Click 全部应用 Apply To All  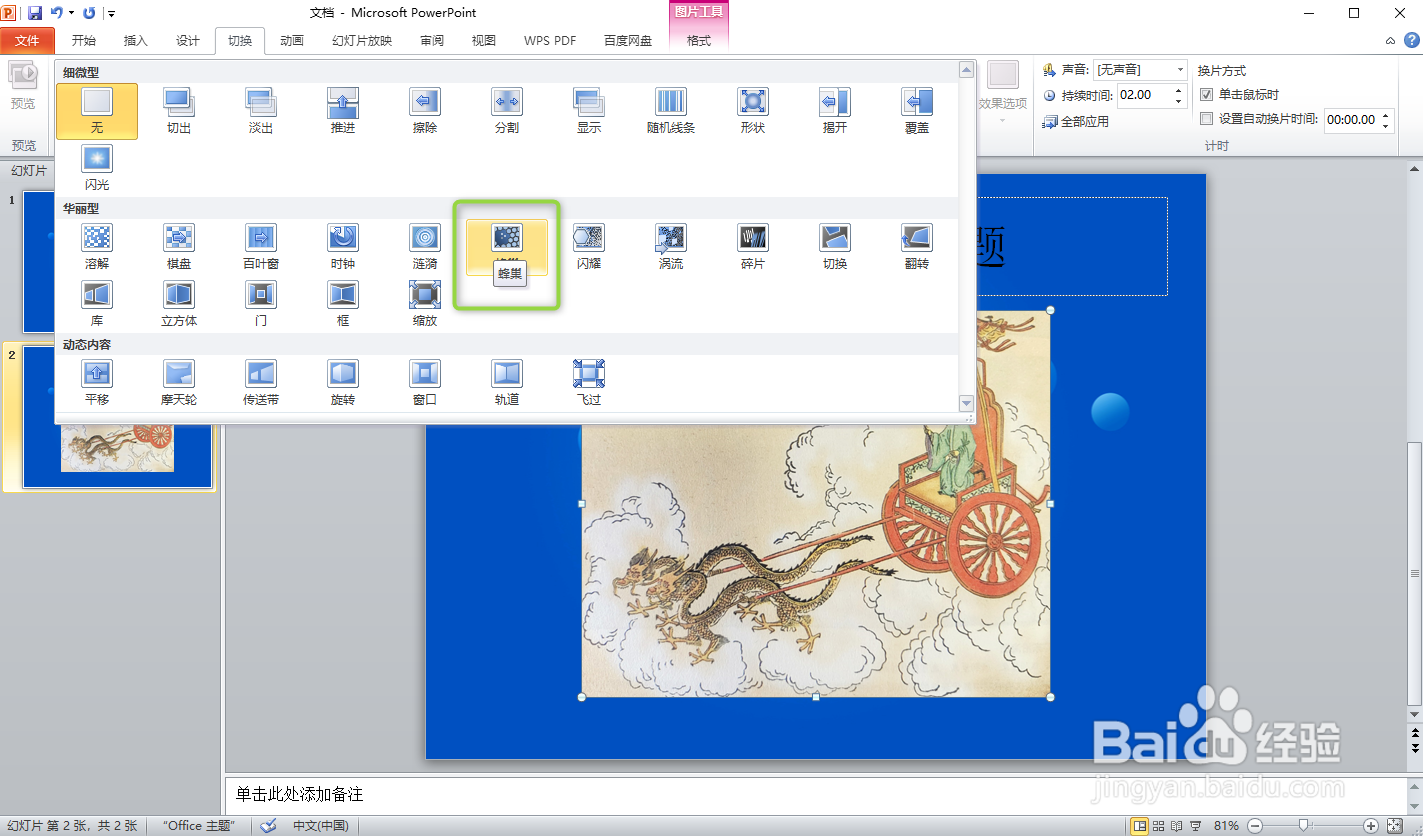click(x=1076, y=121)
